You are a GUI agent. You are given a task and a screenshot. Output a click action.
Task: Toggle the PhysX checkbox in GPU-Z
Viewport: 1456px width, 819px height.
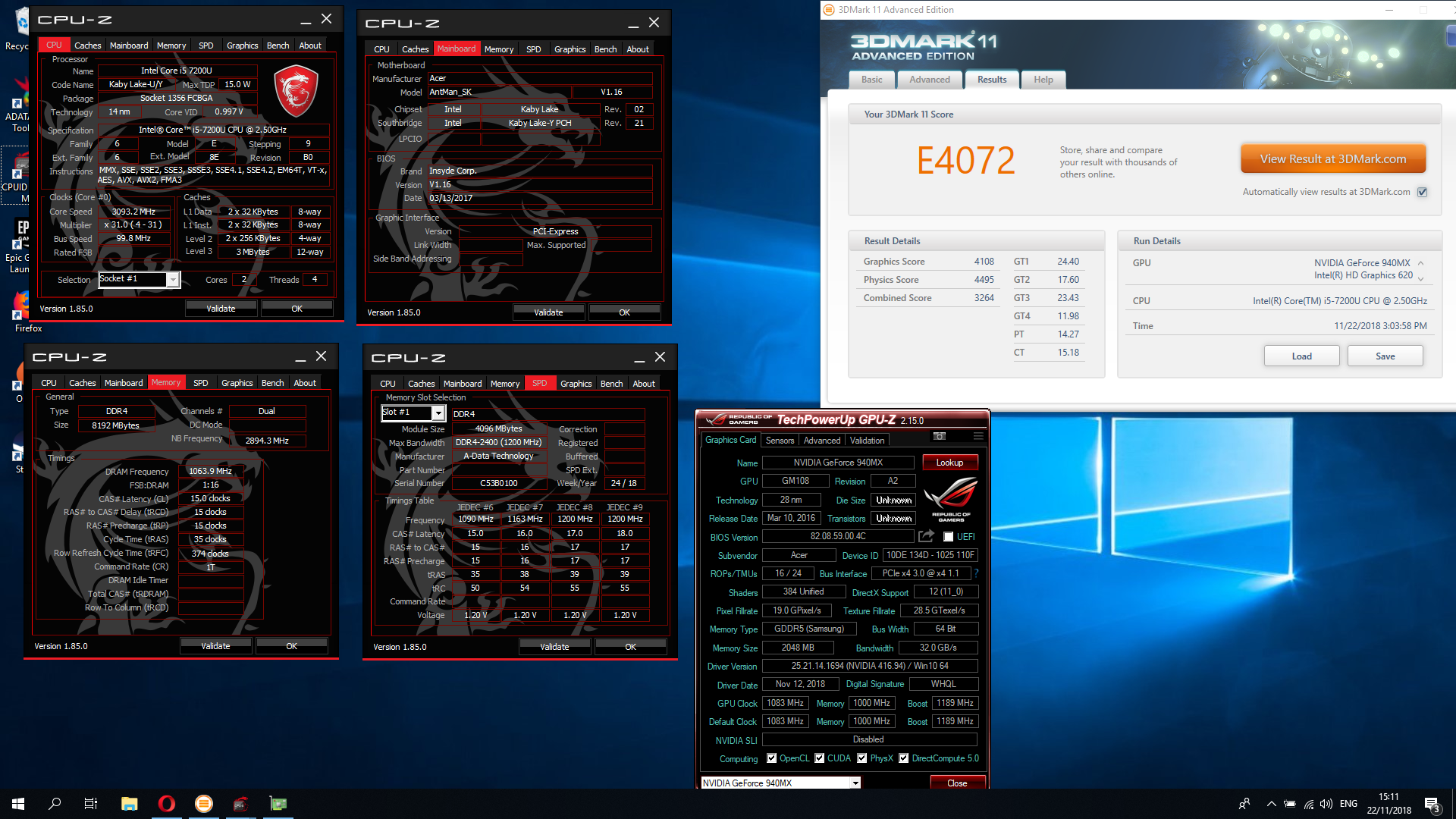(862, 758)
